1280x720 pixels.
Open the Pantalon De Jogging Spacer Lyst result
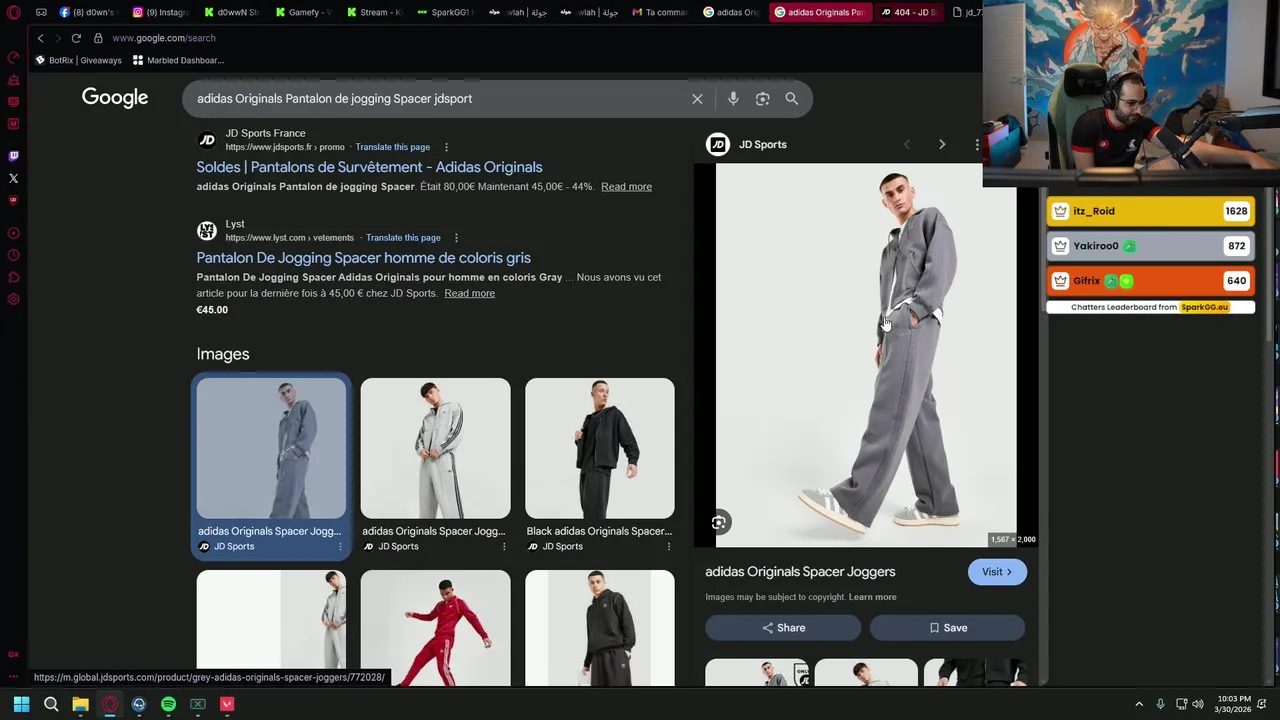[x=363, y=258]
